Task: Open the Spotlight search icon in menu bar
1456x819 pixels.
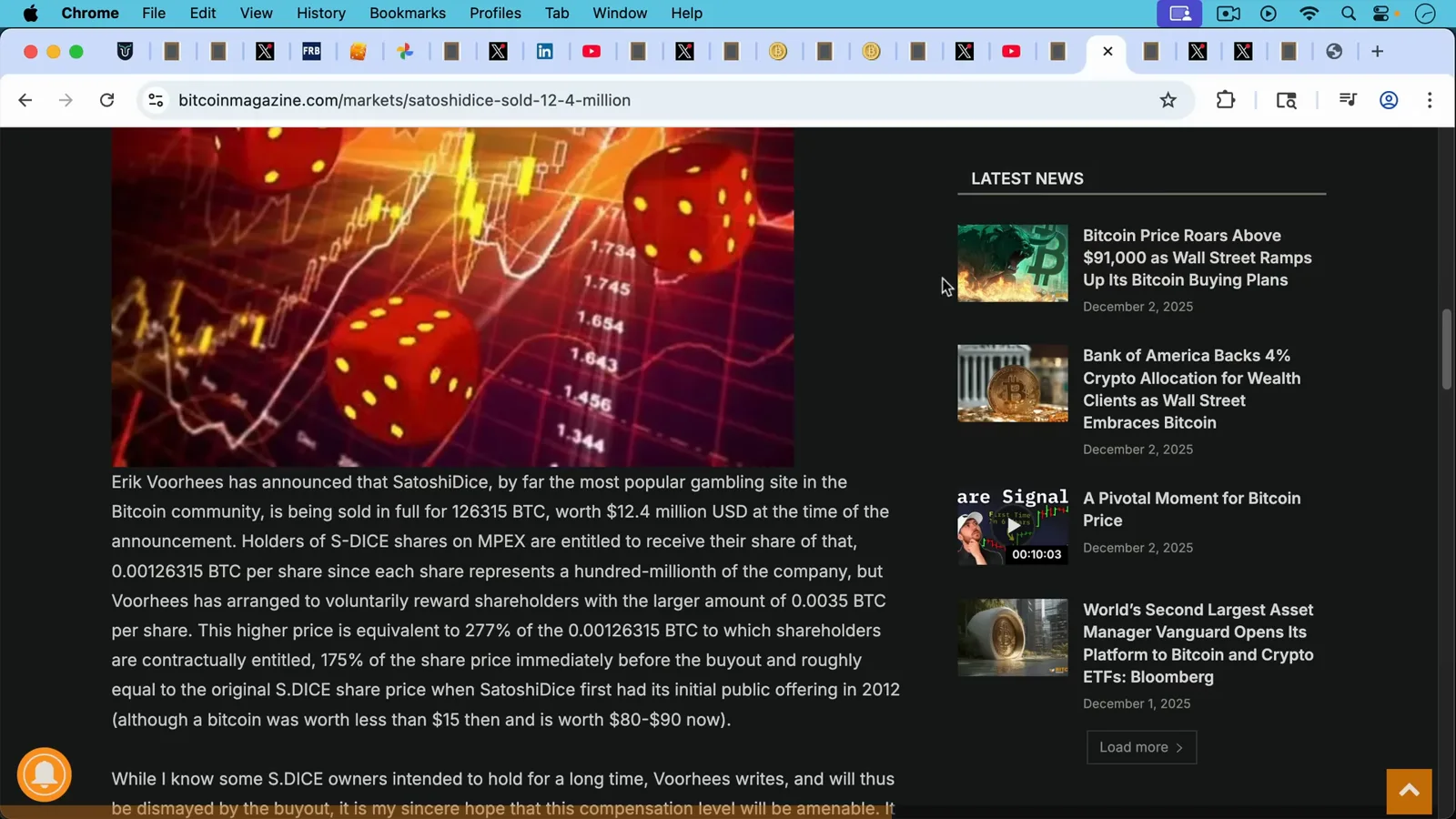Action: coord(1349,14)
